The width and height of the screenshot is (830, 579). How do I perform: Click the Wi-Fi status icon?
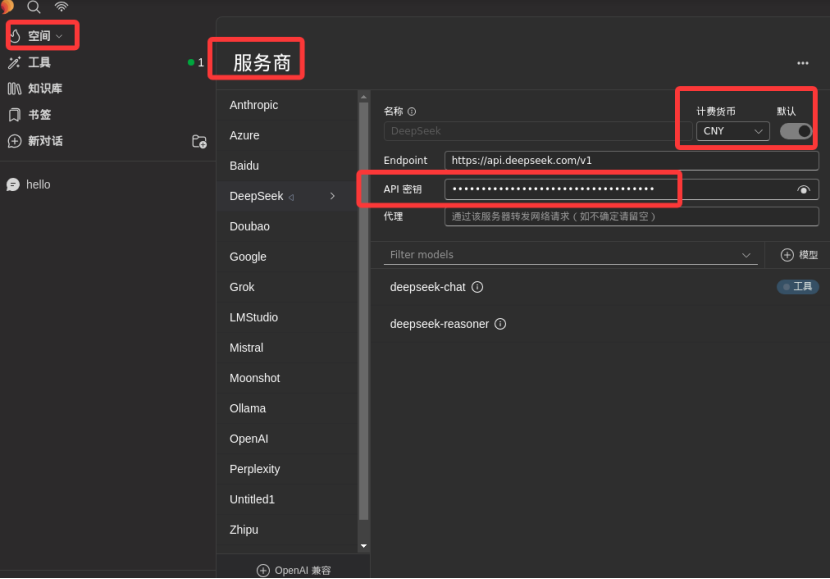tap(61, 6)
